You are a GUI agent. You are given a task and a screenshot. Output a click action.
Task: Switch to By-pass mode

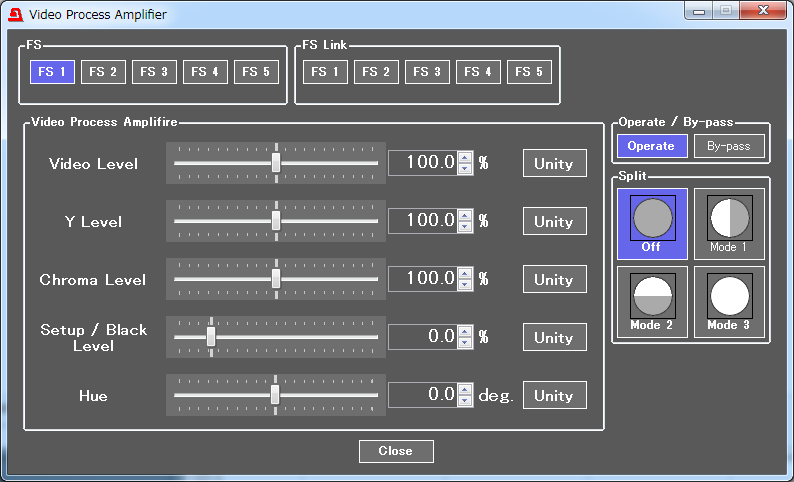click(729, 146)
